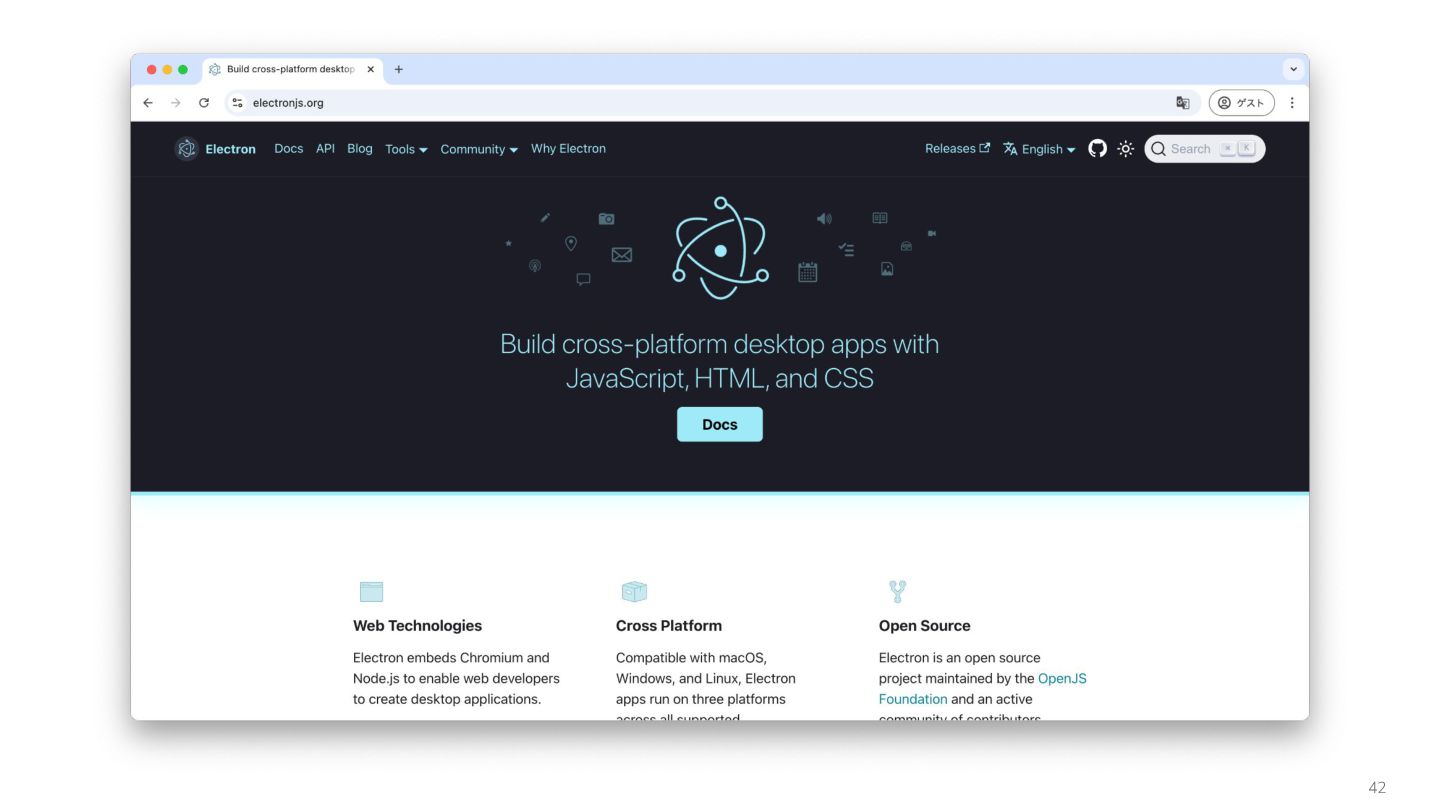Open the GitHub repository icon
Viewport: 1440px width, 810px height.
point(1097,149)
